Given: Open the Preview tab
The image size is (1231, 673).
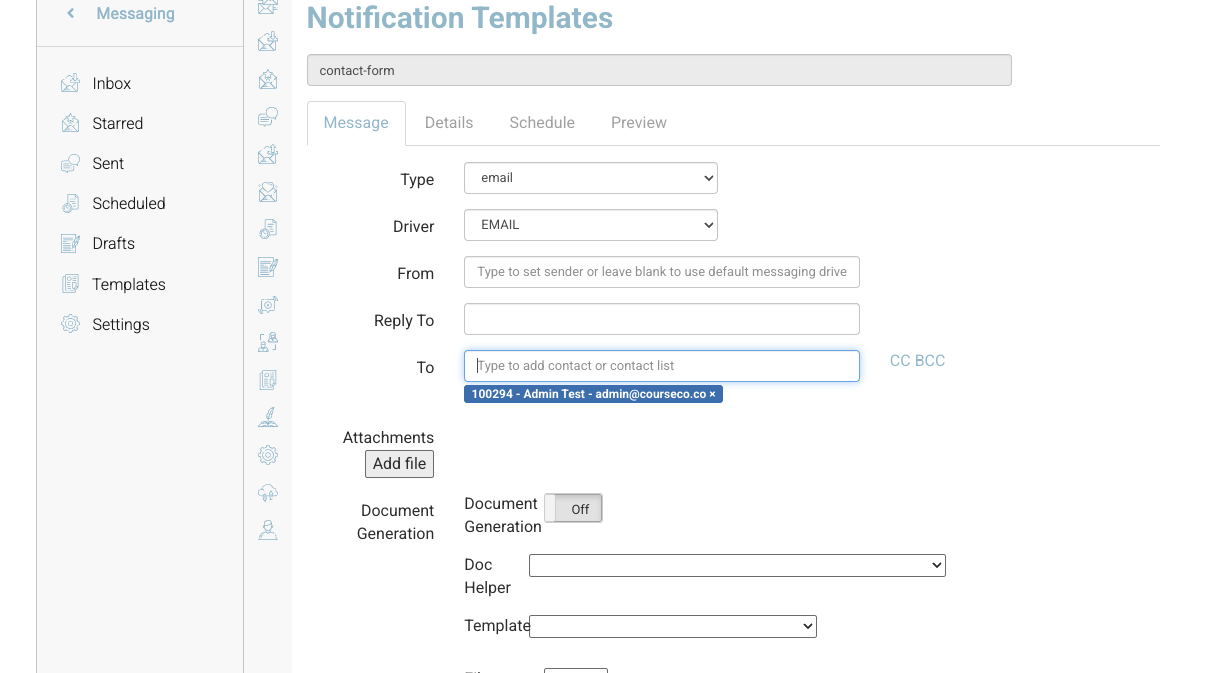Looking at the screenshot, I should coord(638,122).
